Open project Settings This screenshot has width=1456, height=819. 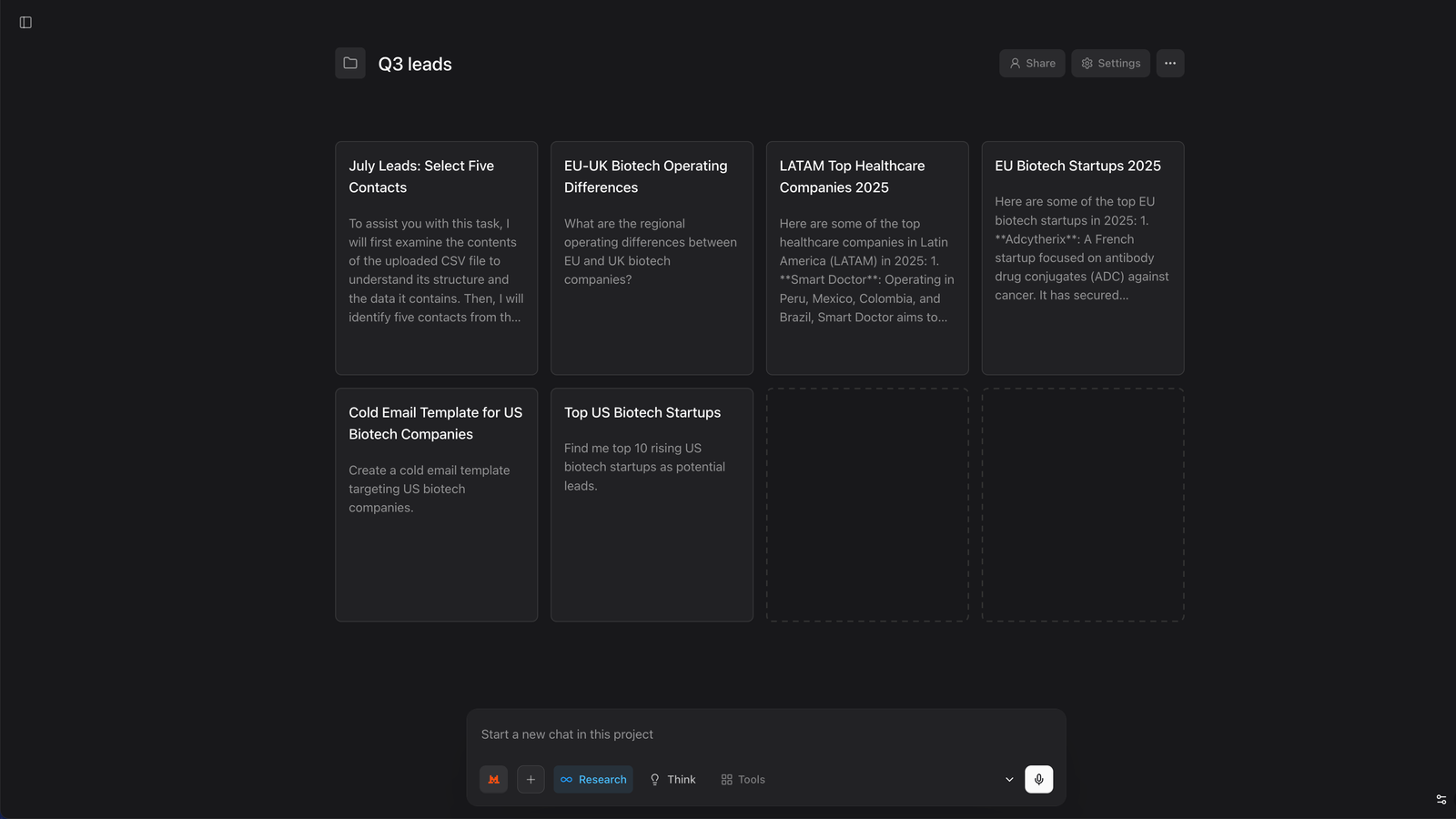click(1110, 63)
